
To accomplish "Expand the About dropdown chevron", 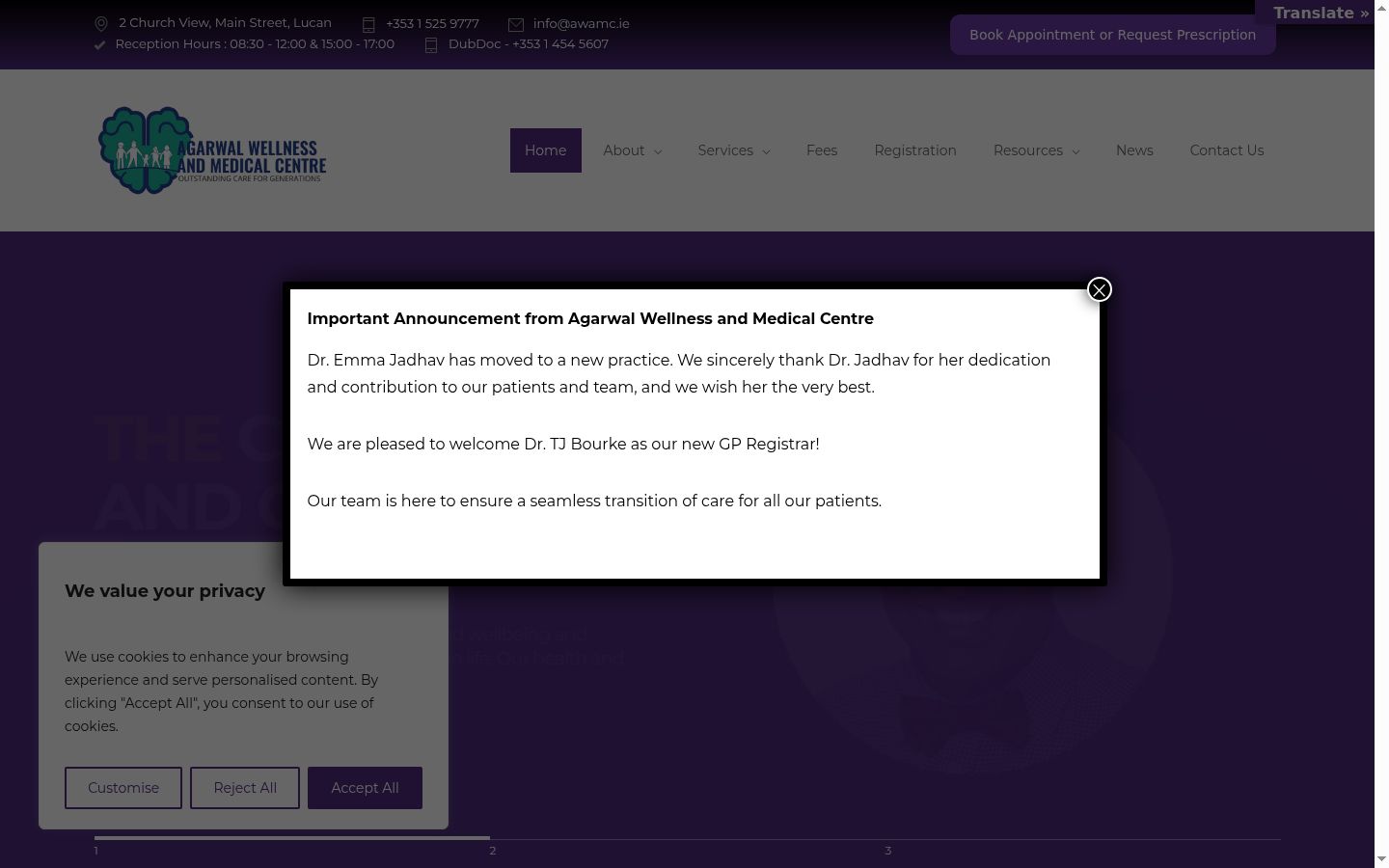I will tap(658, 151).
